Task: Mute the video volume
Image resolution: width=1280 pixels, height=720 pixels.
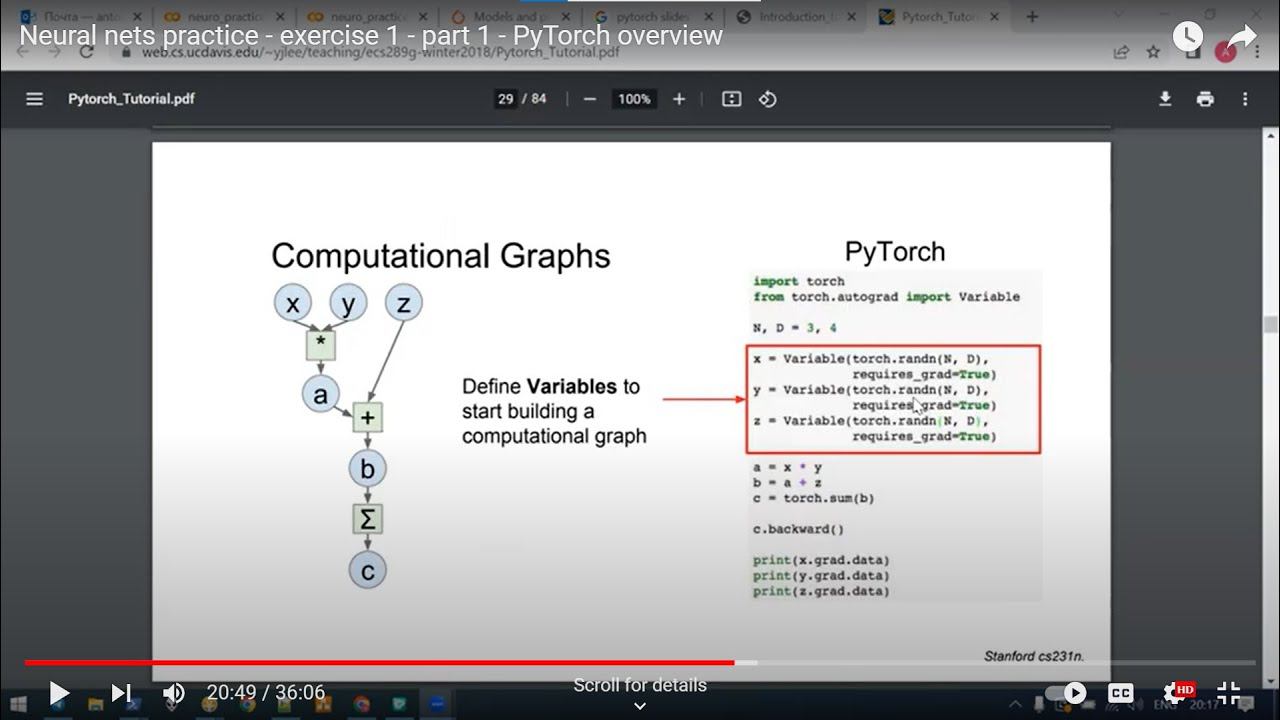Action: 173,692
